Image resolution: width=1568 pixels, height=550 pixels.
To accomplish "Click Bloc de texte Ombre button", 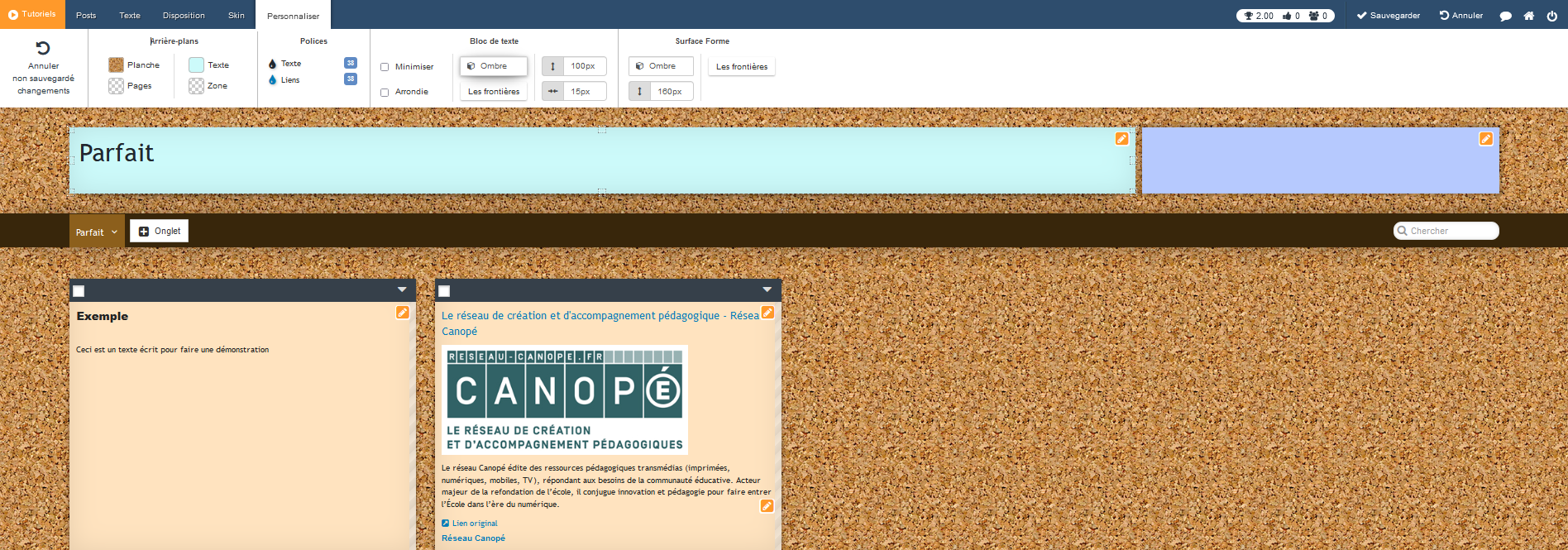I will tap(494, 66).
